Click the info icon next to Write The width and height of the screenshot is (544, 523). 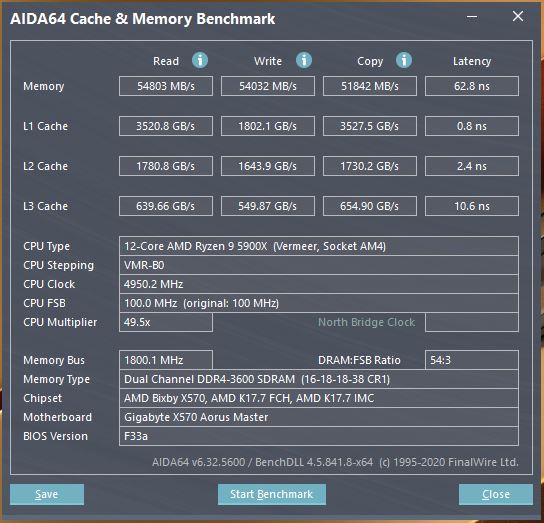304,60
